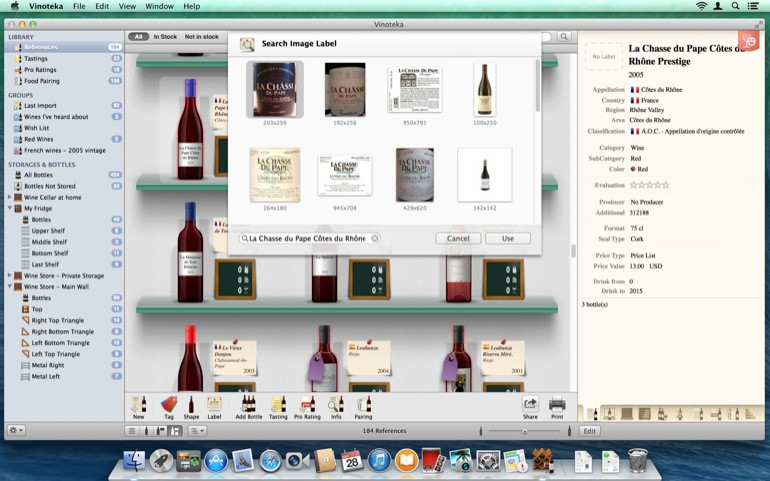Open the File menu
770x481 pixels.
[x=79, y=6]
